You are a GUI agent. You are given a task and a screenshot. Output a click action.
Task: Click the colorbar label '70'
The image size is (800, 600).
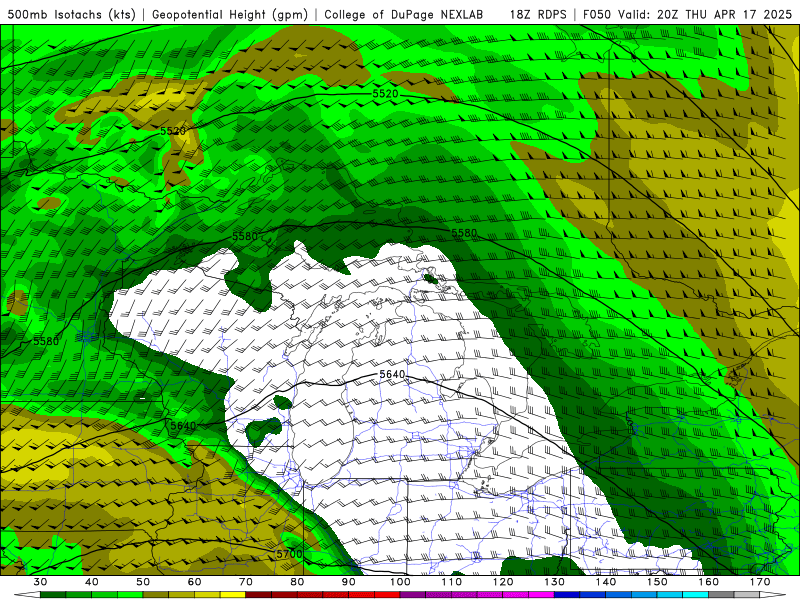(246, 582)
